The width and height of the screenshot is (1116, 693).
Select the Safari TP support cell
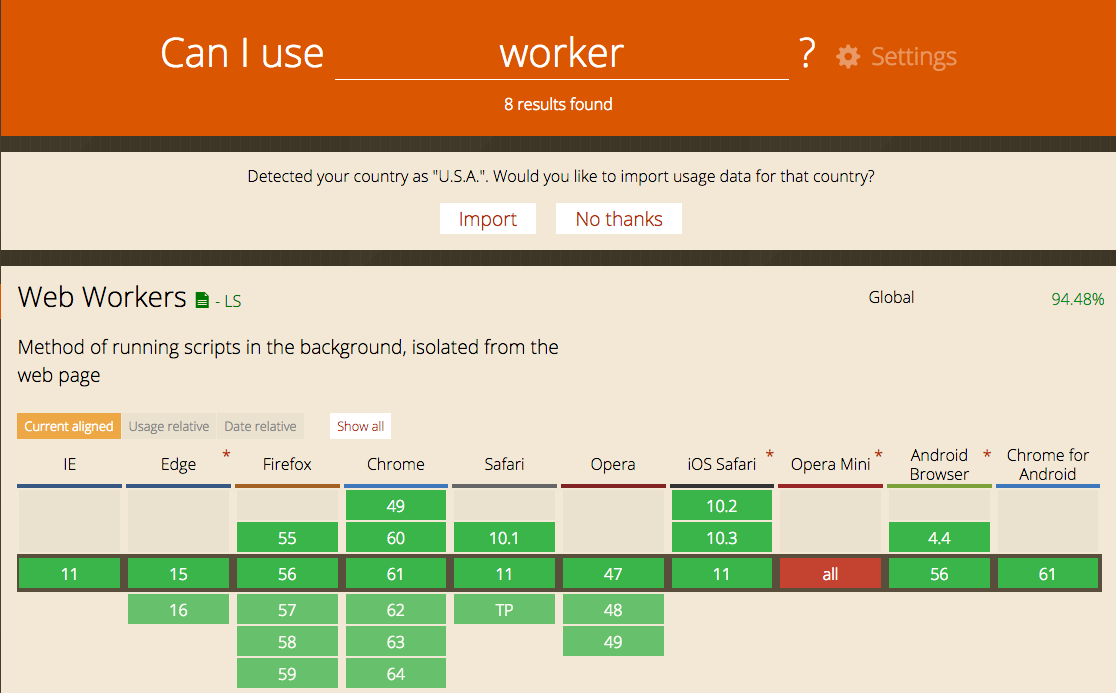(x=504, y=610)
